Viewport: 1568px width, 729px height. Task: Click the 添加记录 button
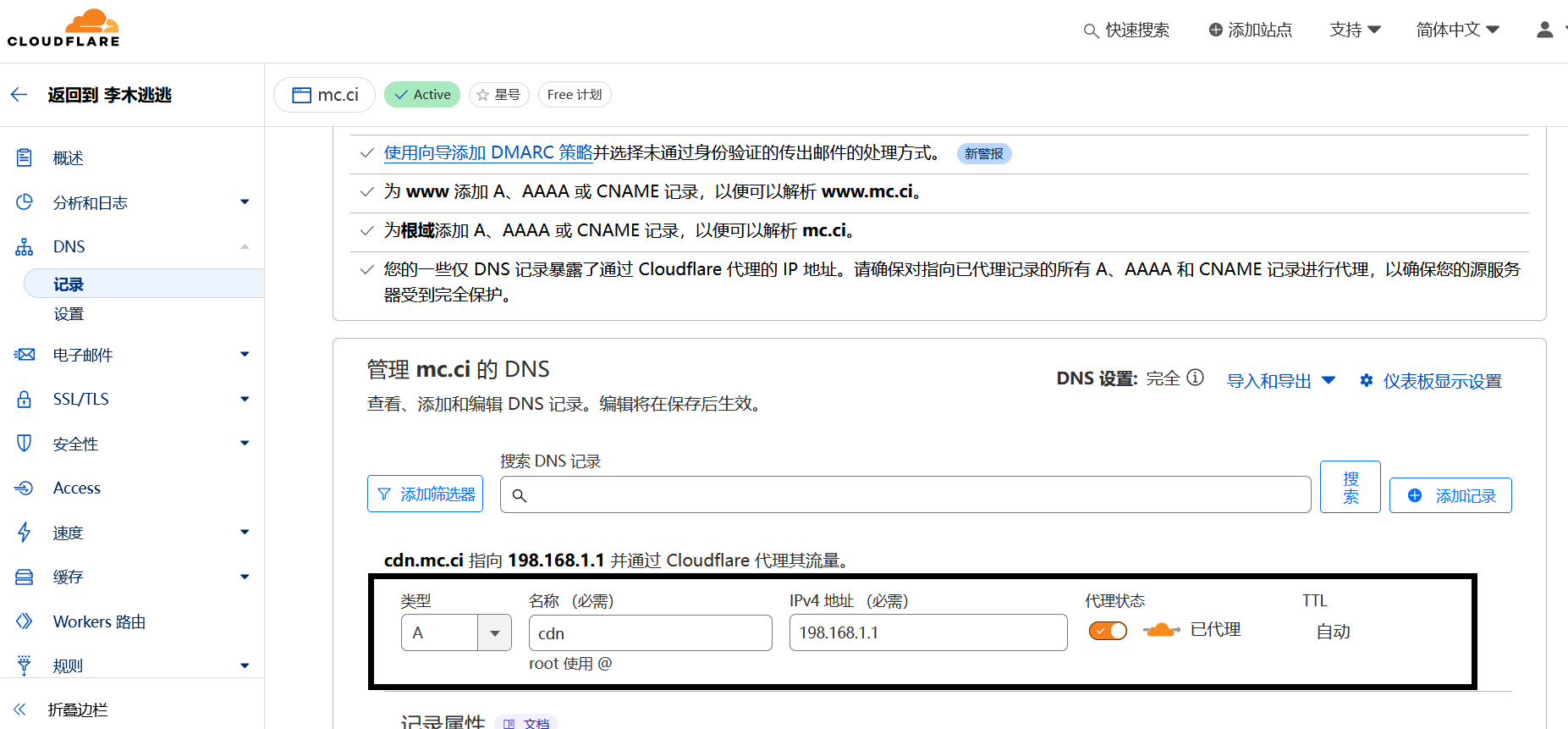1450,495
